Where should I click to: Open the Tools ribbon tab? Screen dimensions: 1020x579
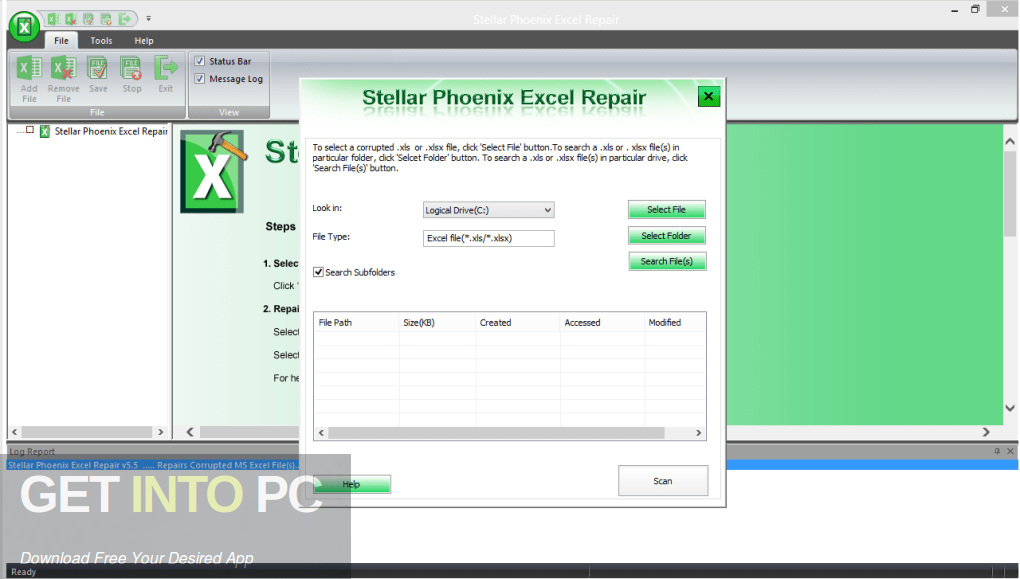101,40
